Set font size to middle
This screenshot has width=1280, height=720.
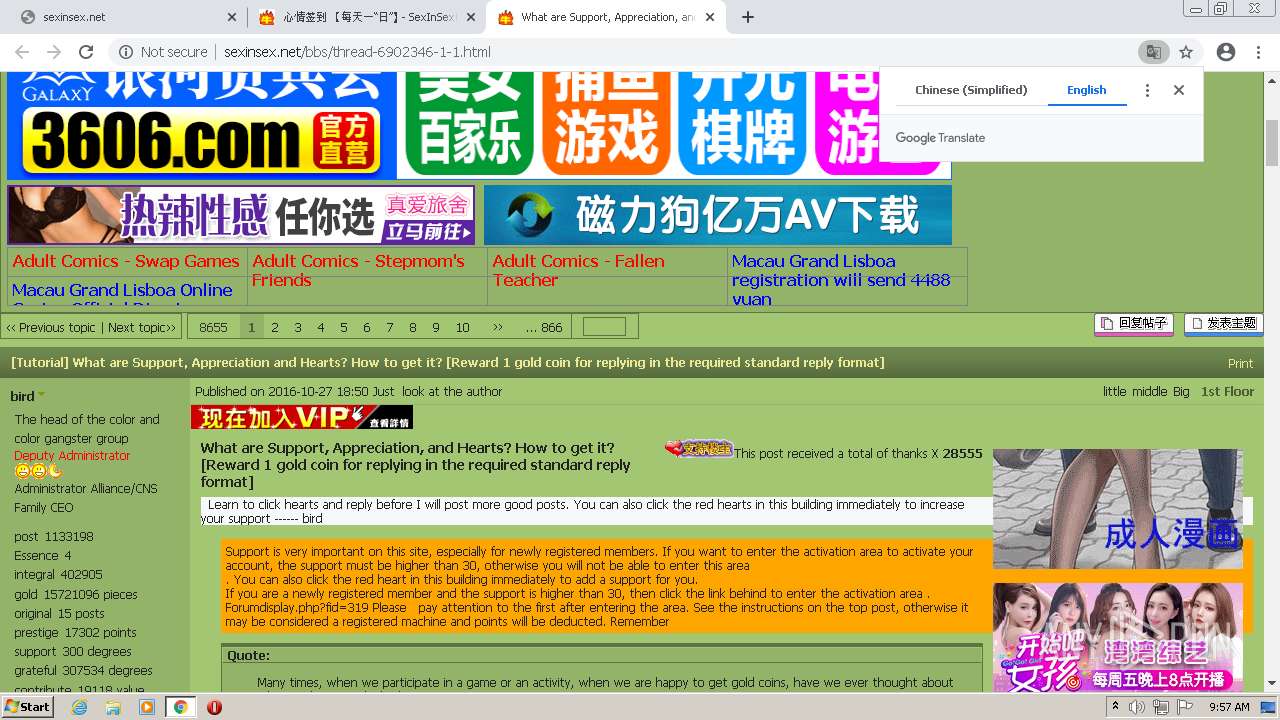(1149, 391)
